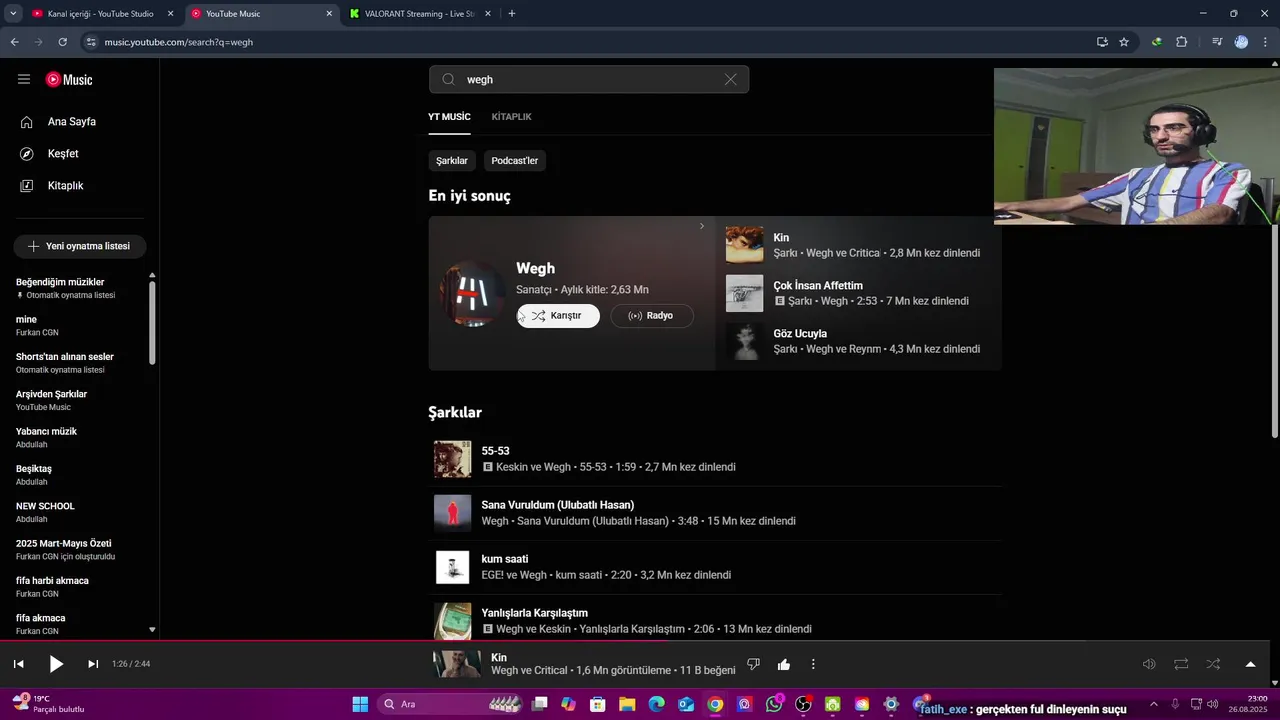Open Ana Sayfa in sidebar
The height and width of the screenshot is (720, 1280).
[72, 122]
